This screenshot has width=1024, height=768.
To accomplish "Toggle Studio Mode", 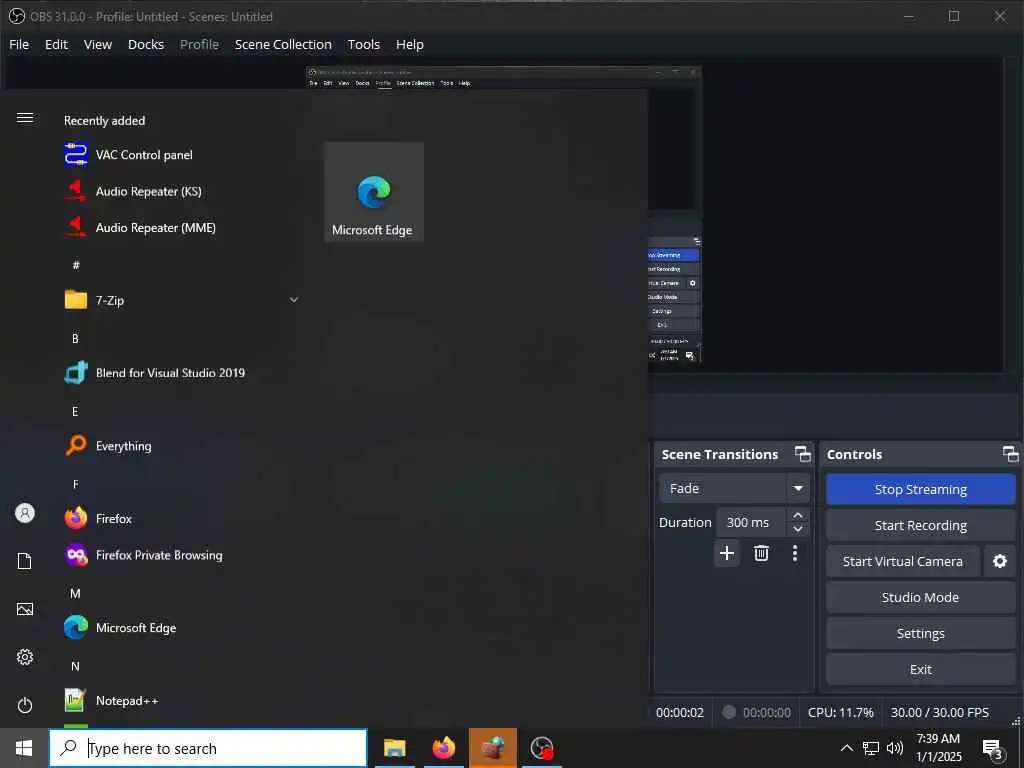I will coord(921,597).
